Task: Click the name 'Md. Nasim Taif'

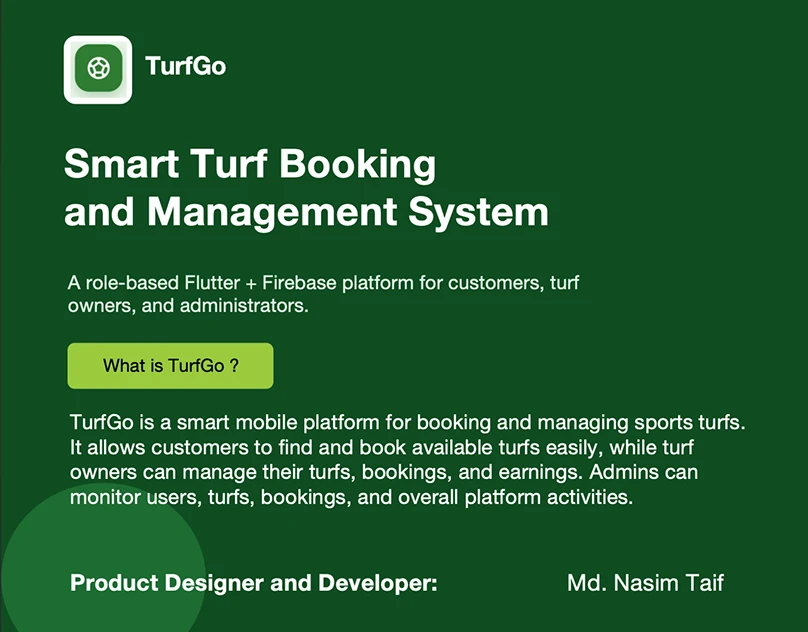Action: 645,583
